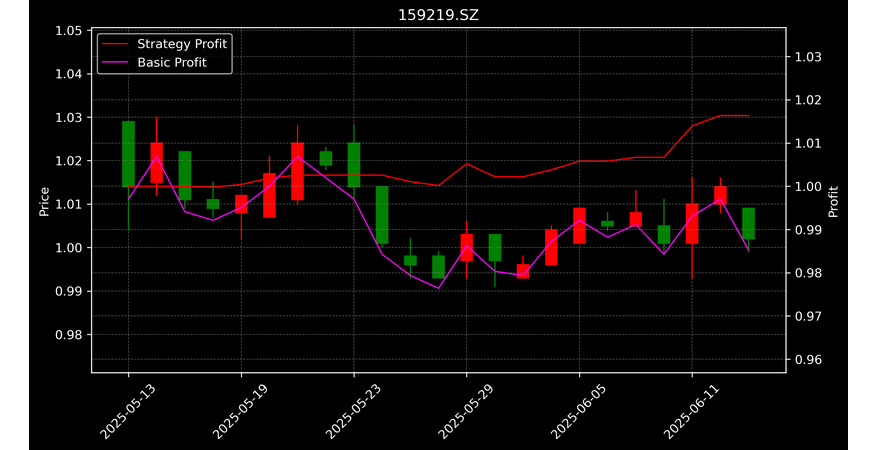Image resolution: width=878 pixels, height=450 pixels.
Task: Click the 0.96 tick on the Profit axis
Action: [808, 359]
